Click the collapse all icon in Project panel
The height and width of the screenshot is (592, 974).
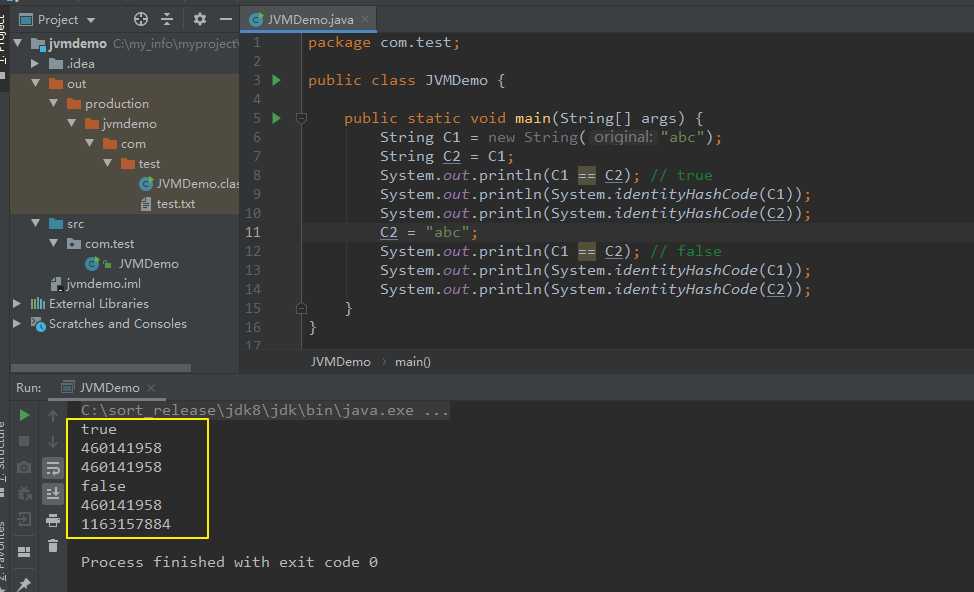pyautogui.click(x=167, y=19)
